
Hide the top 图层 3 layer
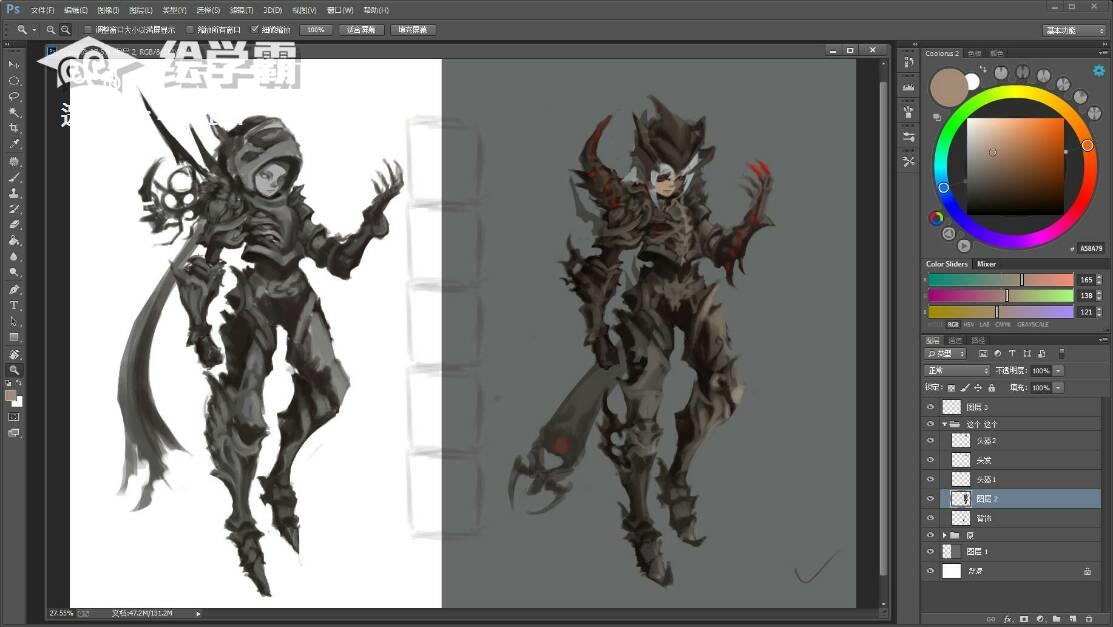pyautogui.click(x=930, y=407)
